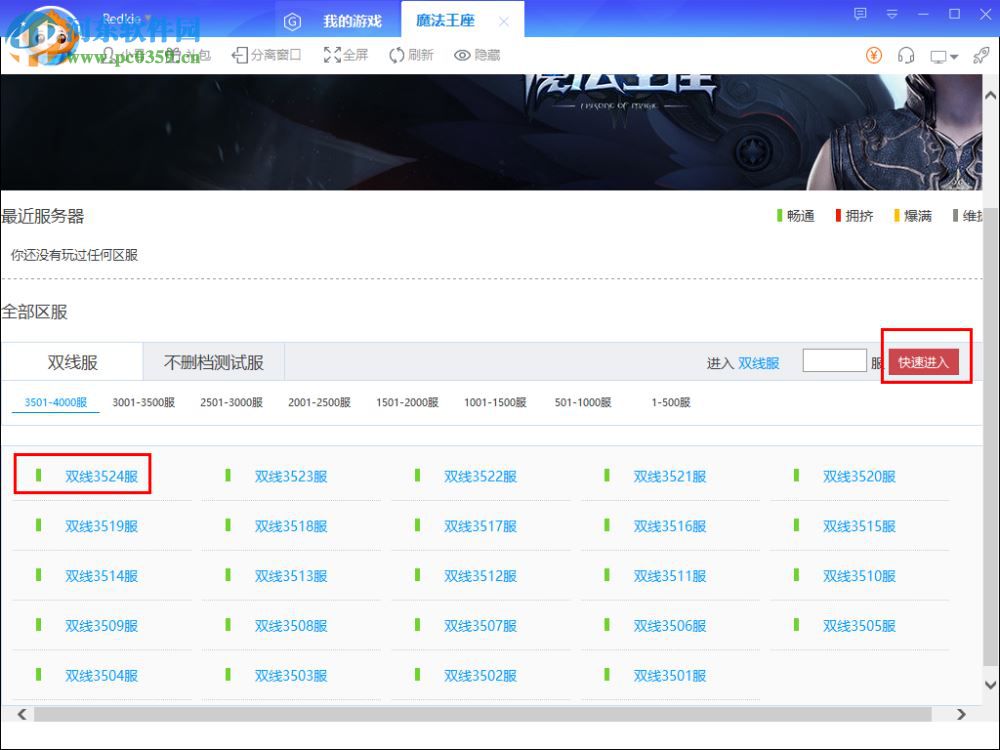Select the 双线服 server tab
Image resolution: width=1000 pixels, height=750 pixels.
click(72, 362)
